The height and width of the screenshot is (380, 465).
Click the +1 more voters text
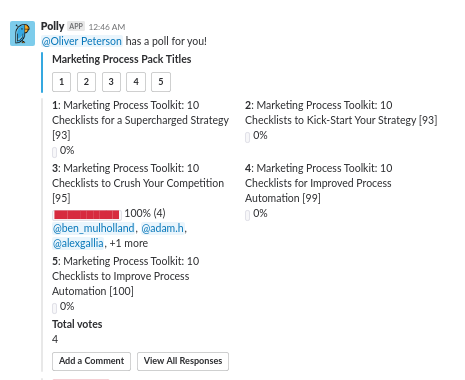click(x=129, y=243)
